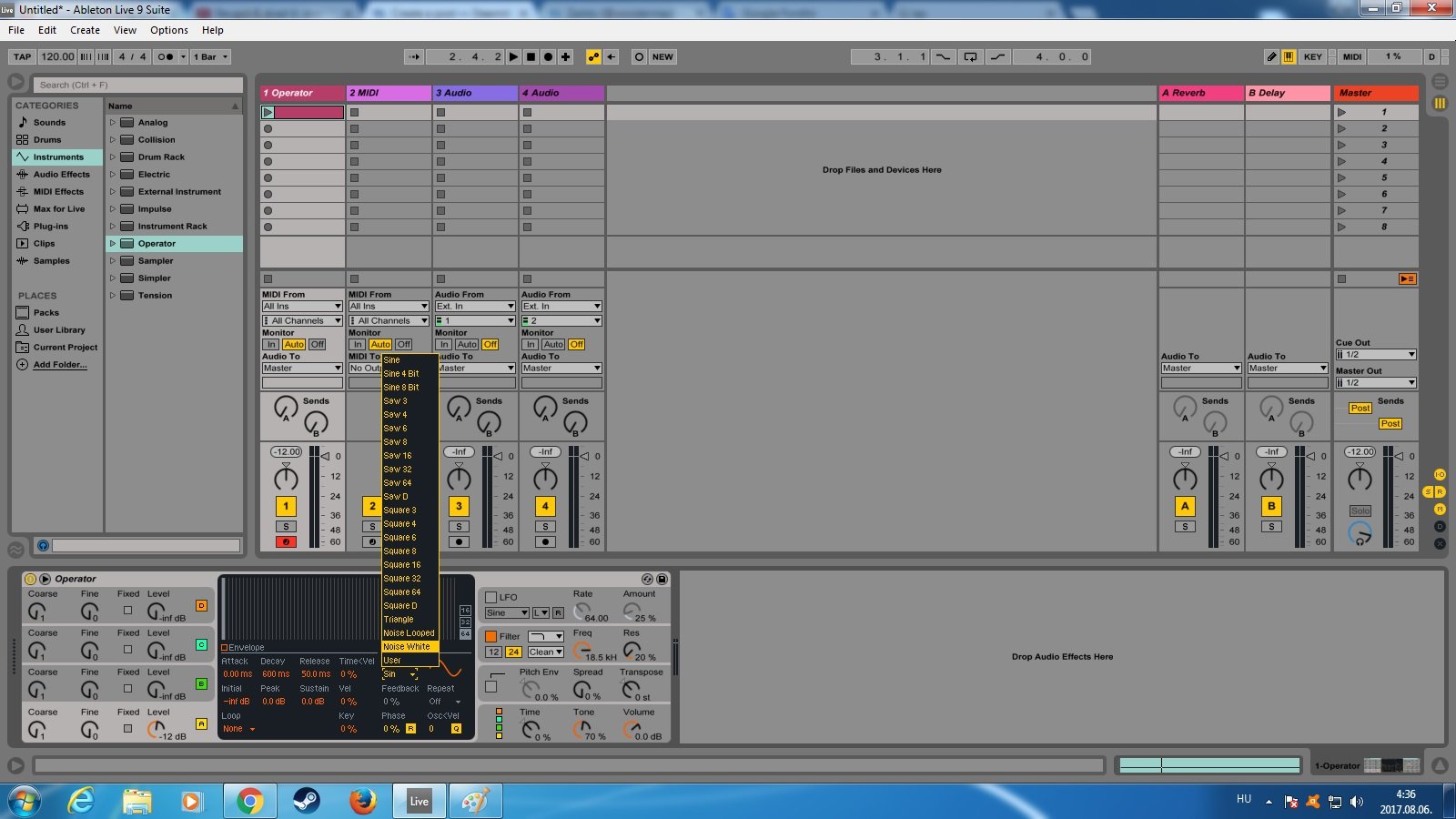This screenshot has height=819, width=1456.
Task: Open the File menu
Action: click(16, 30)
